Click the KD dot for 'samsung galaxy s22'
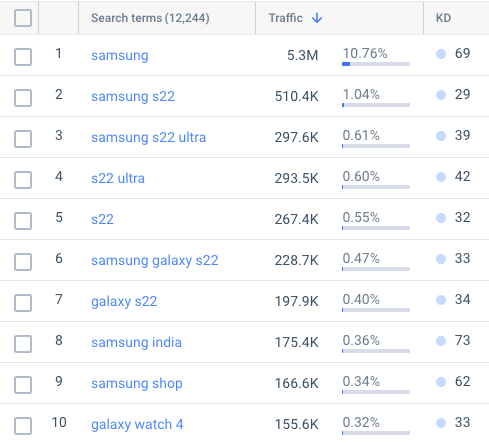Viewport: 489px width, 443px height. pyautogui.click(x=441, y=259)
